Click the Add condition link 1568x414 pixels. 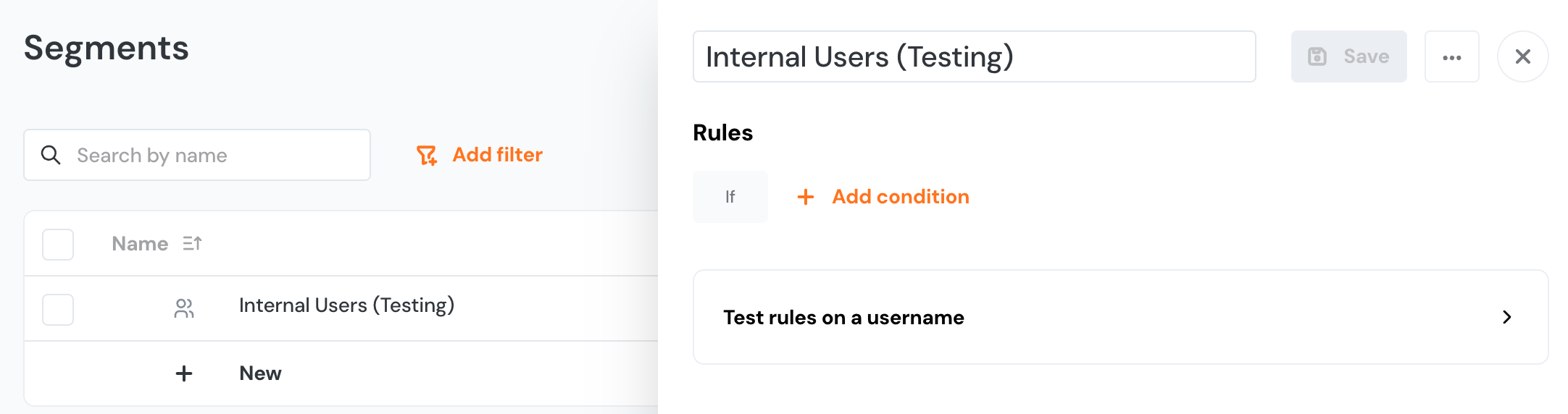coord(900,197)
